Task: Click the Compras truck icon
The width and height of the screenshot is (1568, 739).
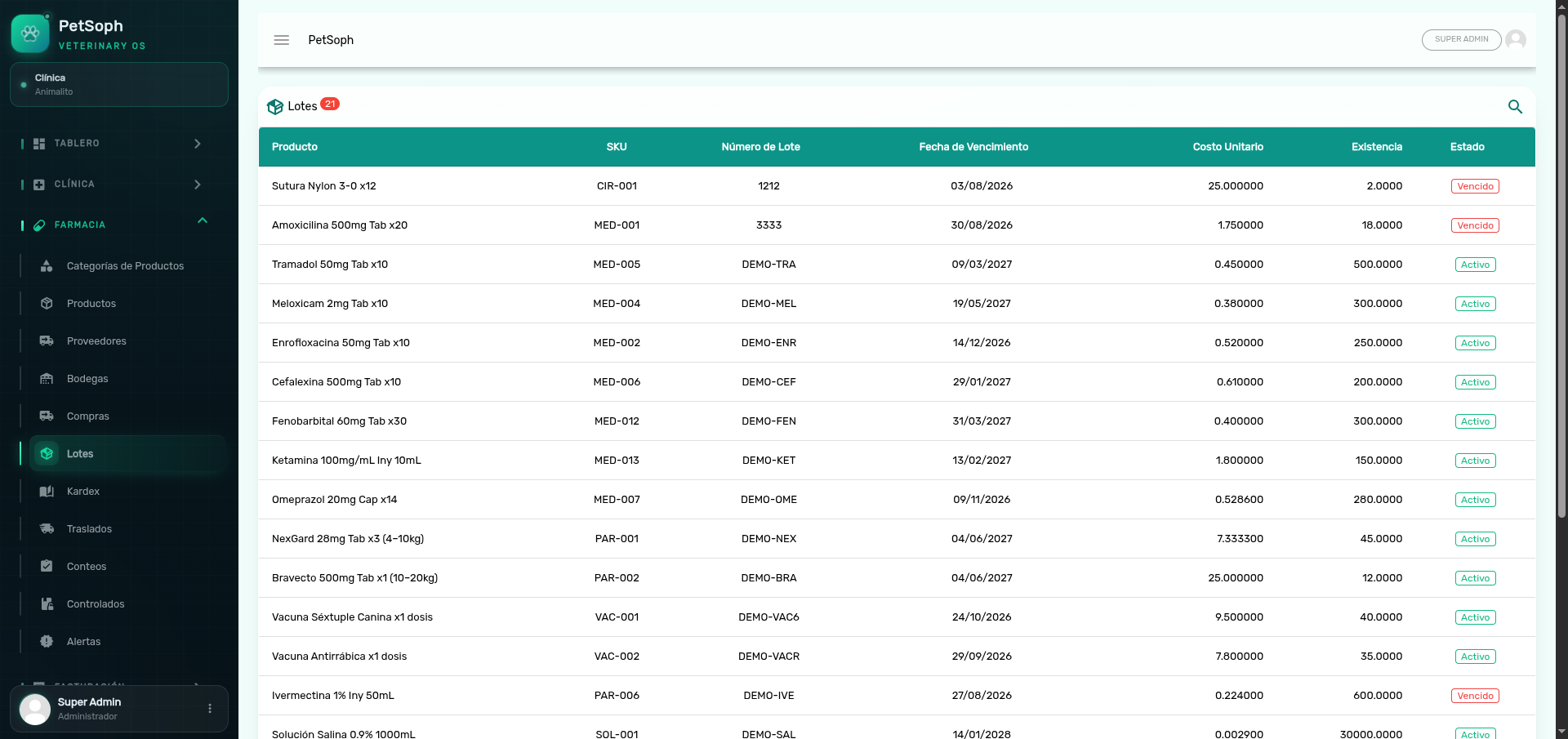Action: pos(47,416)
